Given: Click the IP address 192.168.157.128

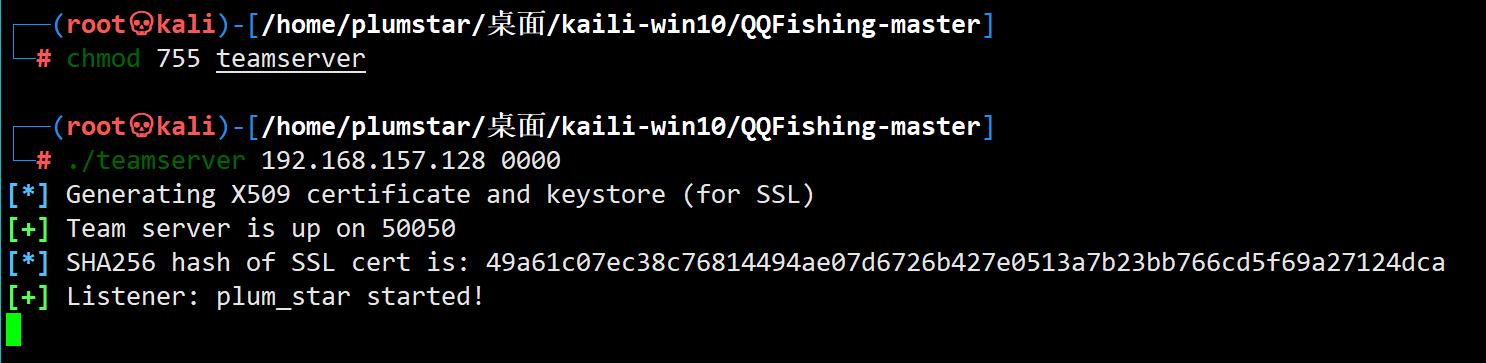Looking at the screenshot, I should [373, 161].
